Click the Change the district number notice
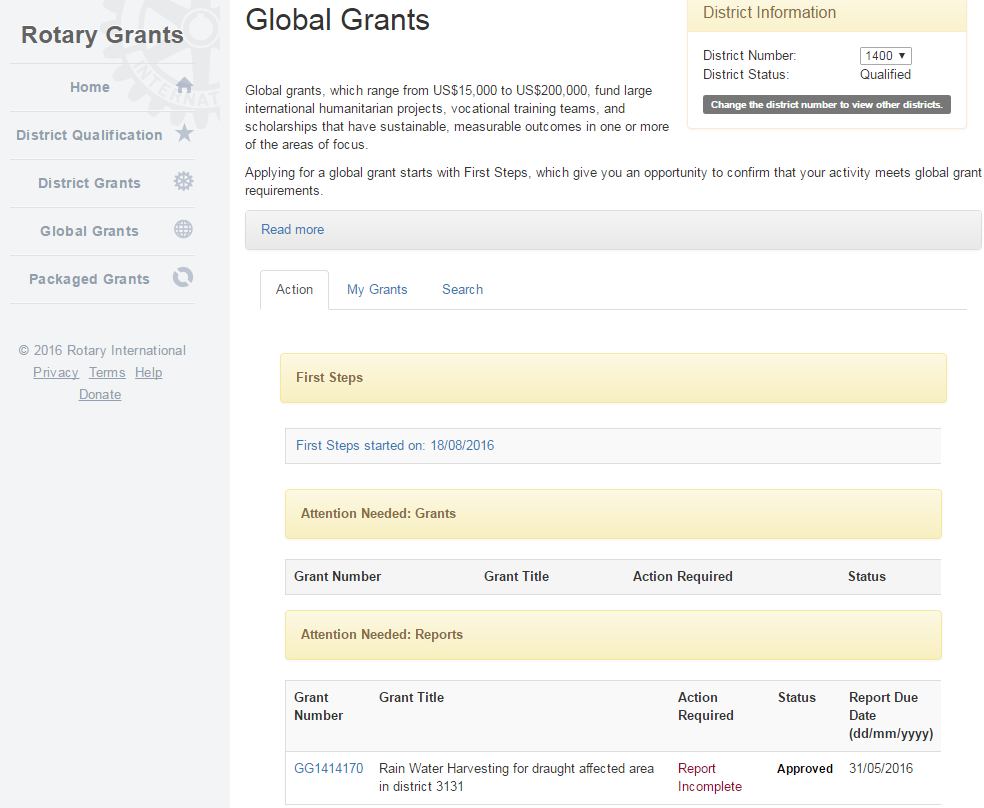The height and width of the screenshot is (808, 984). point(826,105)
